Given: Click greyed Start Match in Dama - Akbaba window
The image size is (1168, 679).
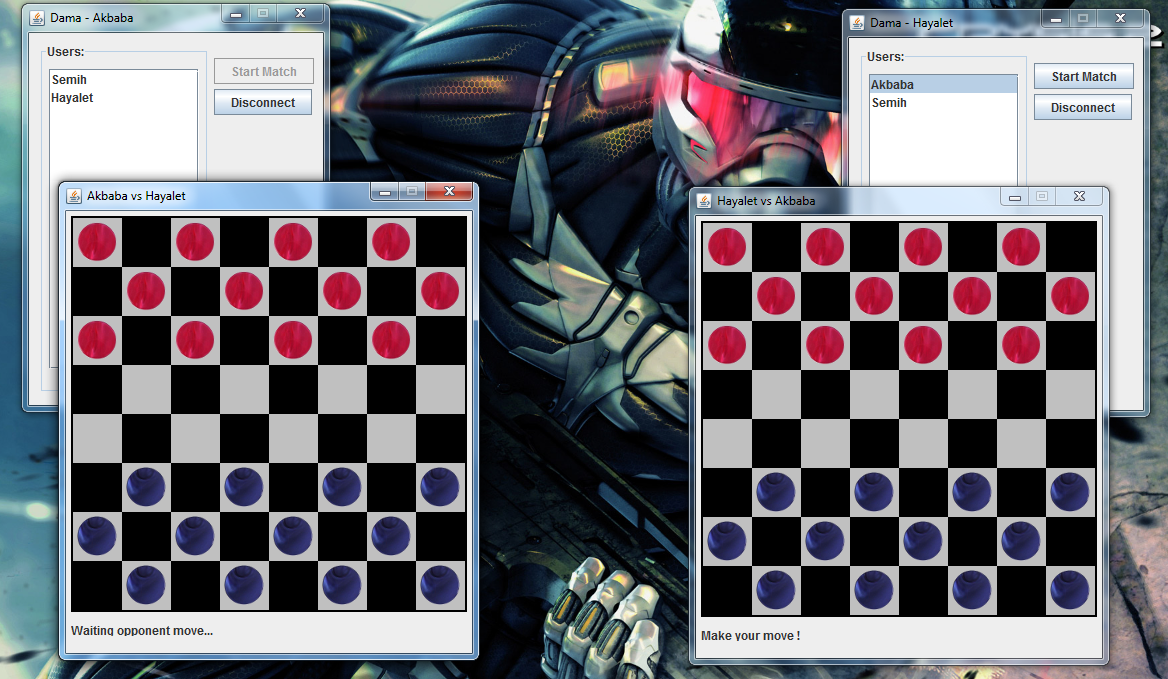Looking at the screenshot, I should point(263,71).
